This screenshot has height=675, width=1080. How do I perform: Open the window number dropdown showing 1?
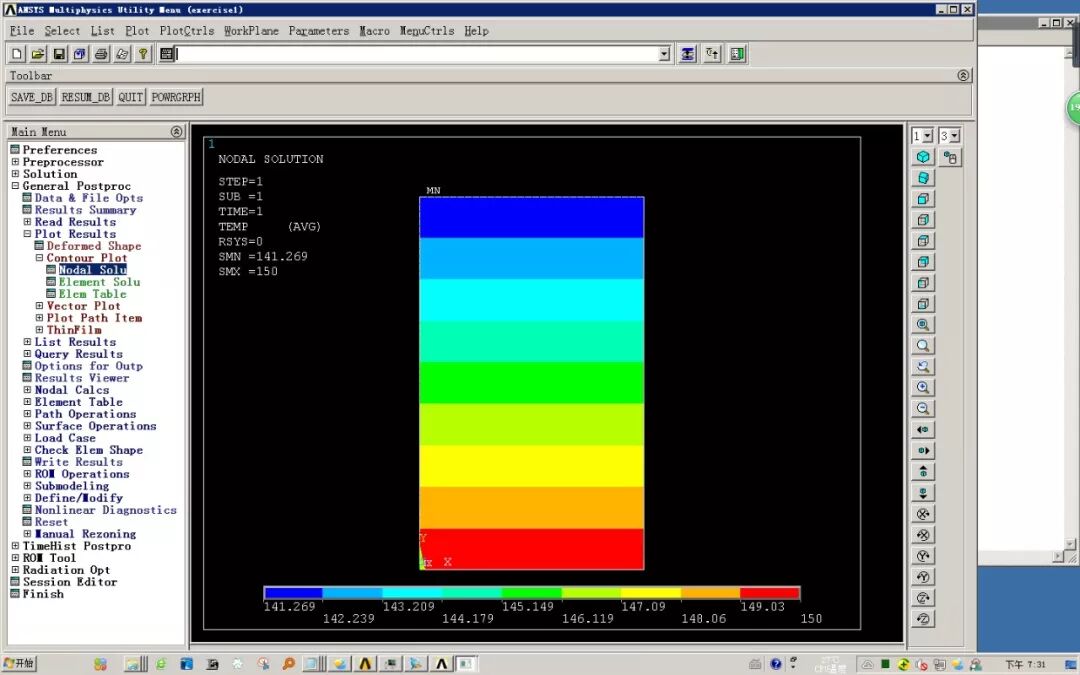coord(925,133)
